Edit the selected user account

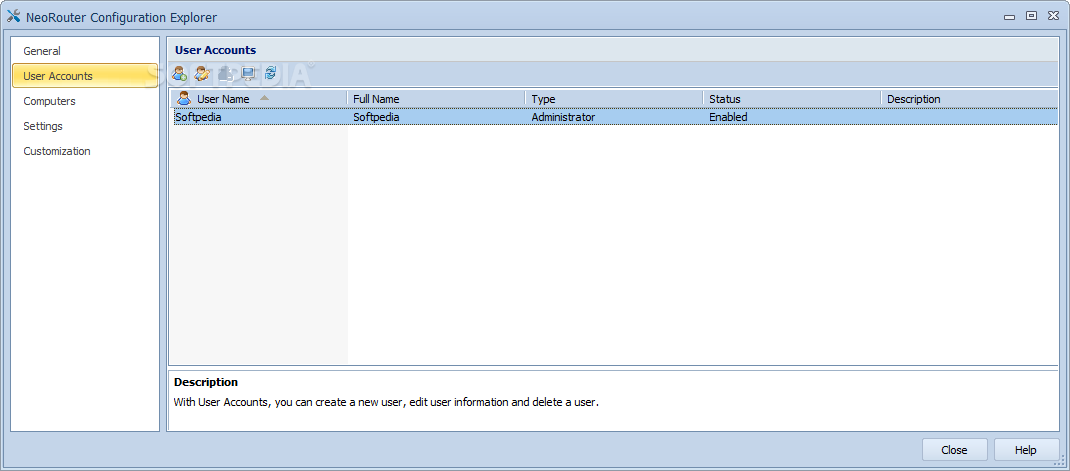(202, 73)
